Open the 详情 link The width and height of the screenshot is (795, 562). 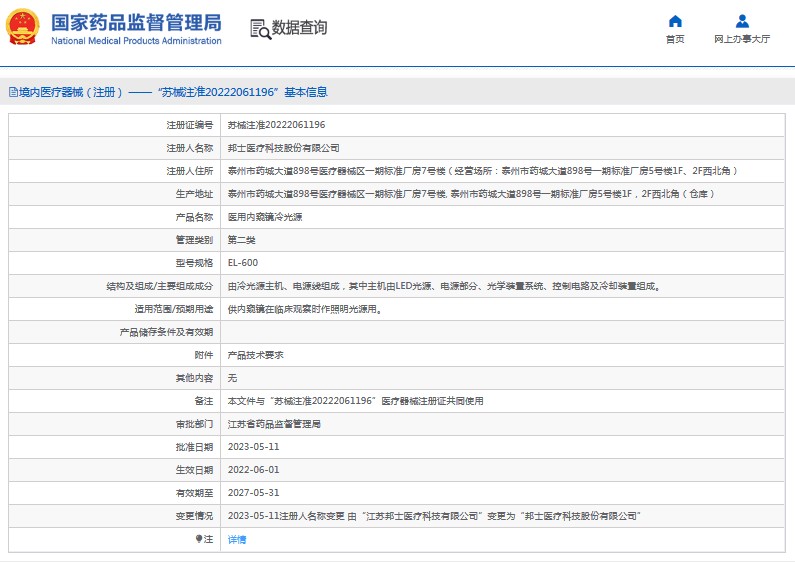237,539
